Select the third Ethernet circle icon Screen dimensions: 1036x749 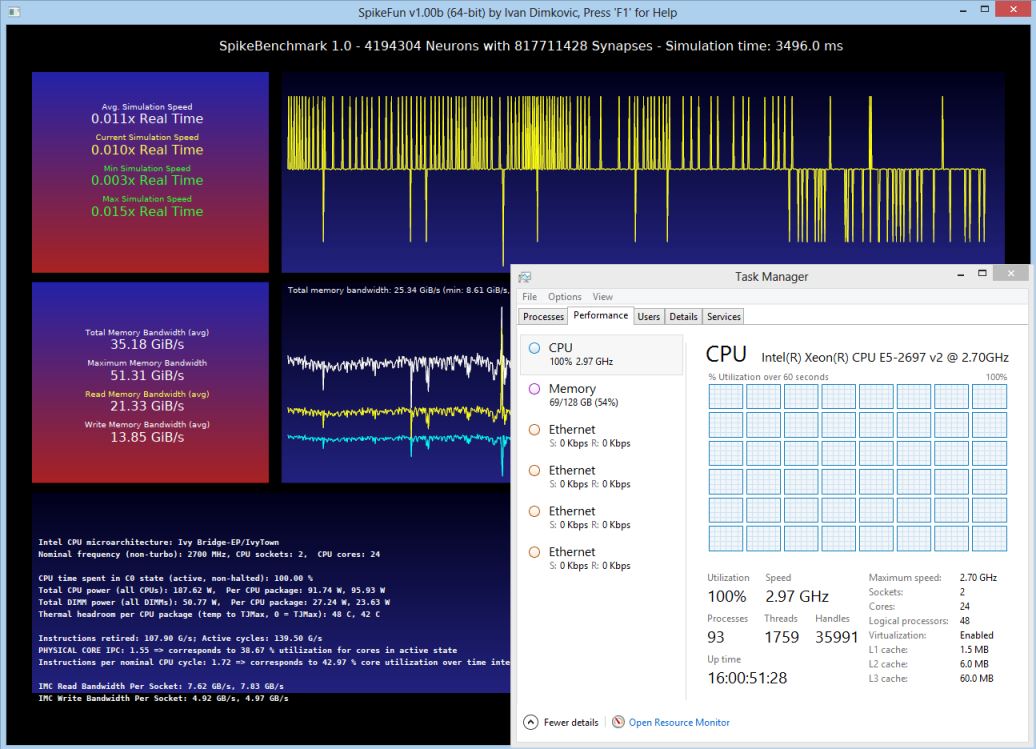coord(535,511)
